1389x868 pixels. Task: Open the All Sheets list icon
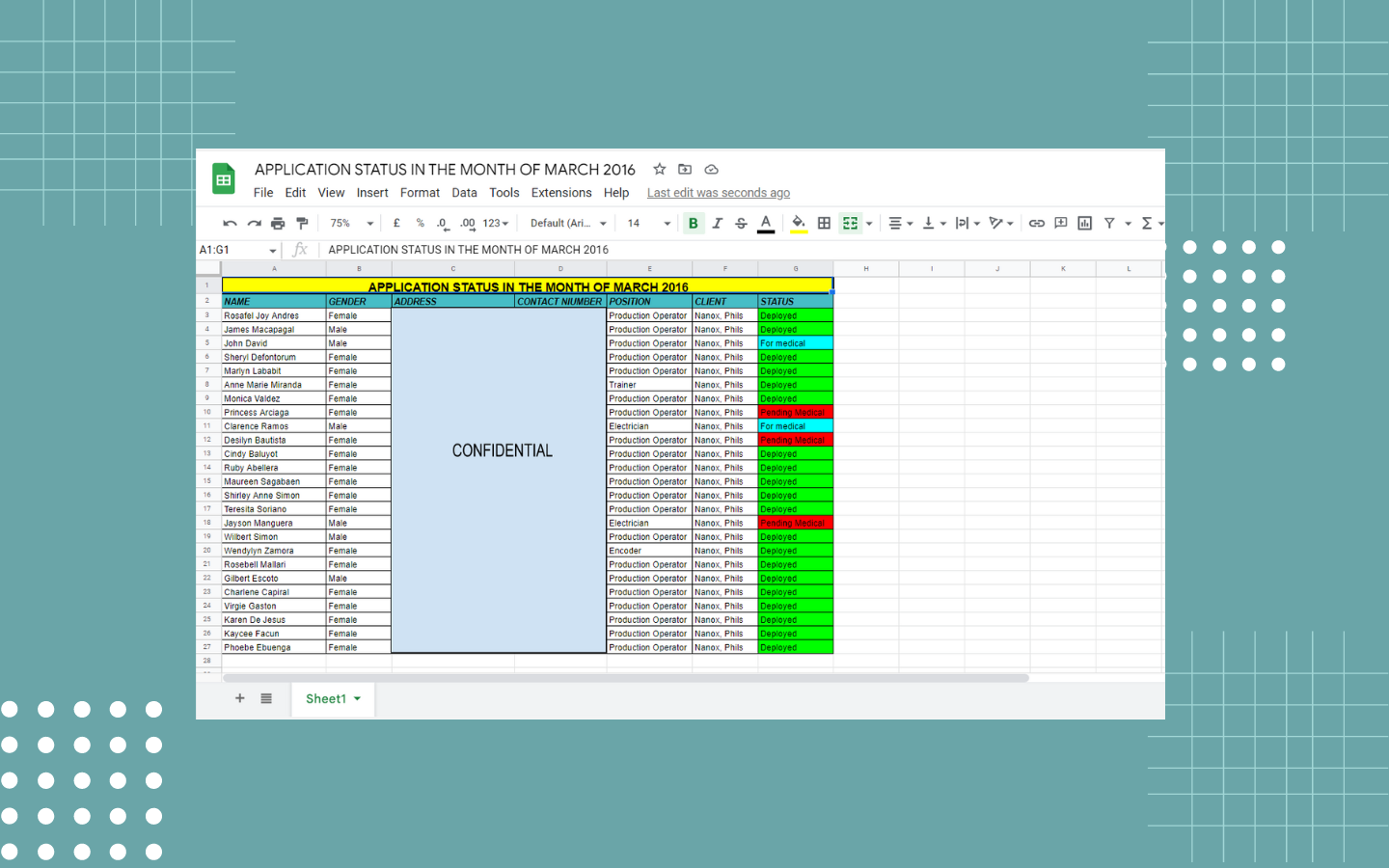point(266,698)
